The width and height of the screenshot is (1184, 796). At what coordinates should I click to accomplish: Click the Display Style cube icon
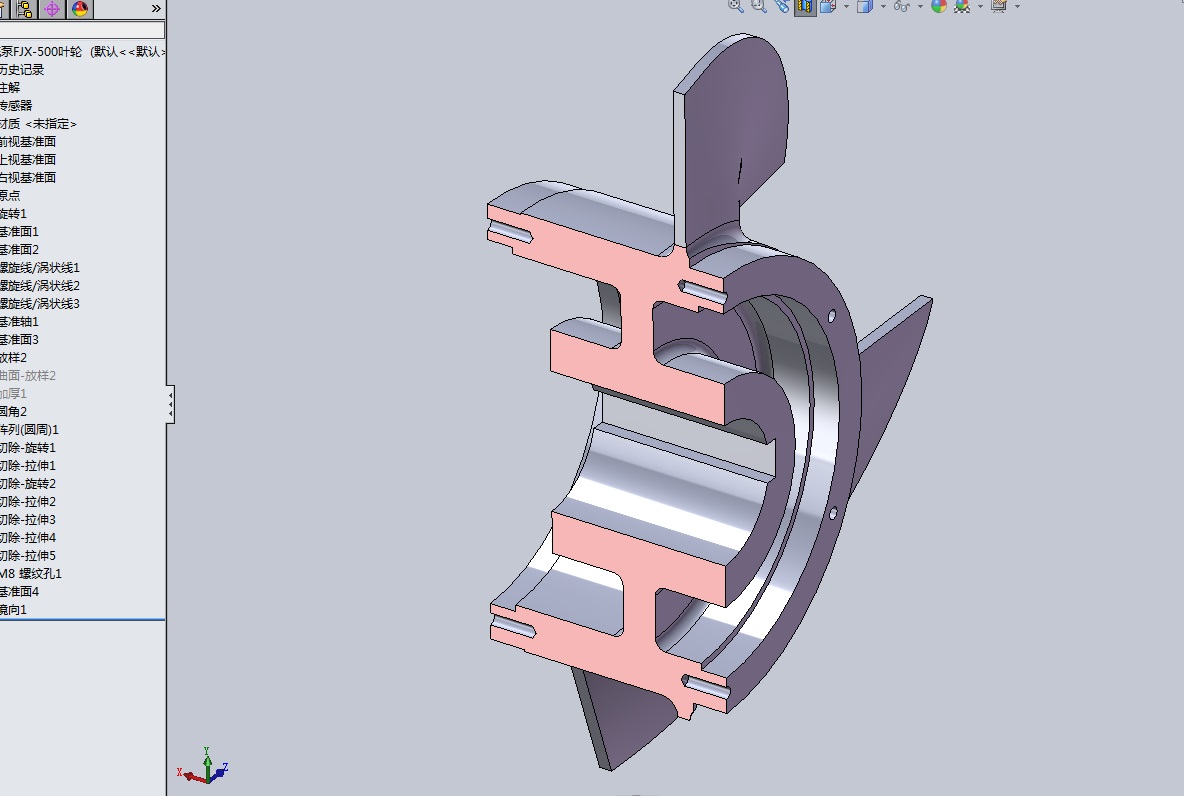865,6
